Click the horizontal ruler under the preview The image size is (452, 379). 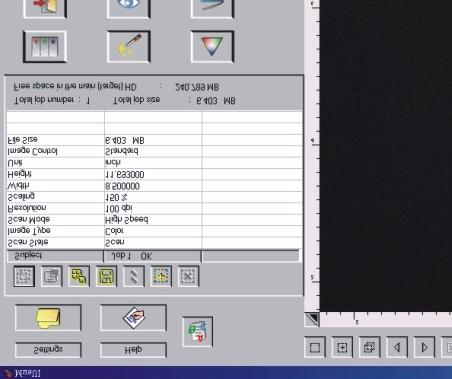coord(386,319)
